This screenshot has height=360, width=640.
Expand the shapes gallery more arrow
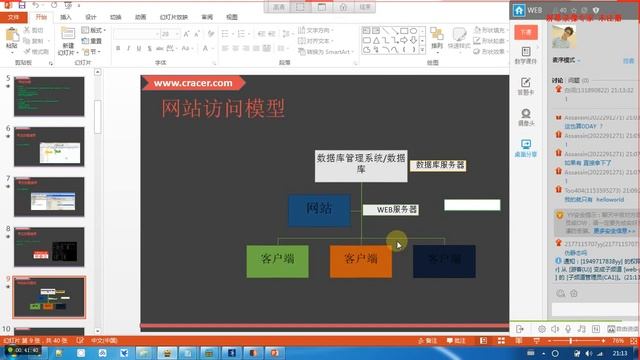(422, 50)
